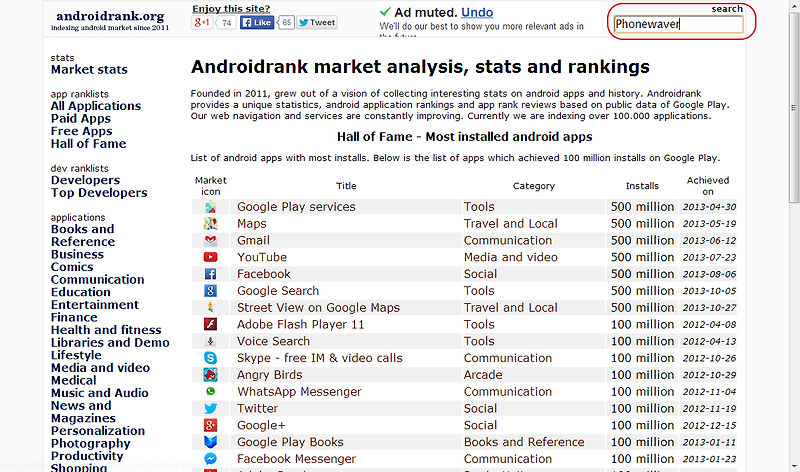Screen dimensions: 800x472
Task: Open Books and Reference sidebar category
Action: point(83,235)
